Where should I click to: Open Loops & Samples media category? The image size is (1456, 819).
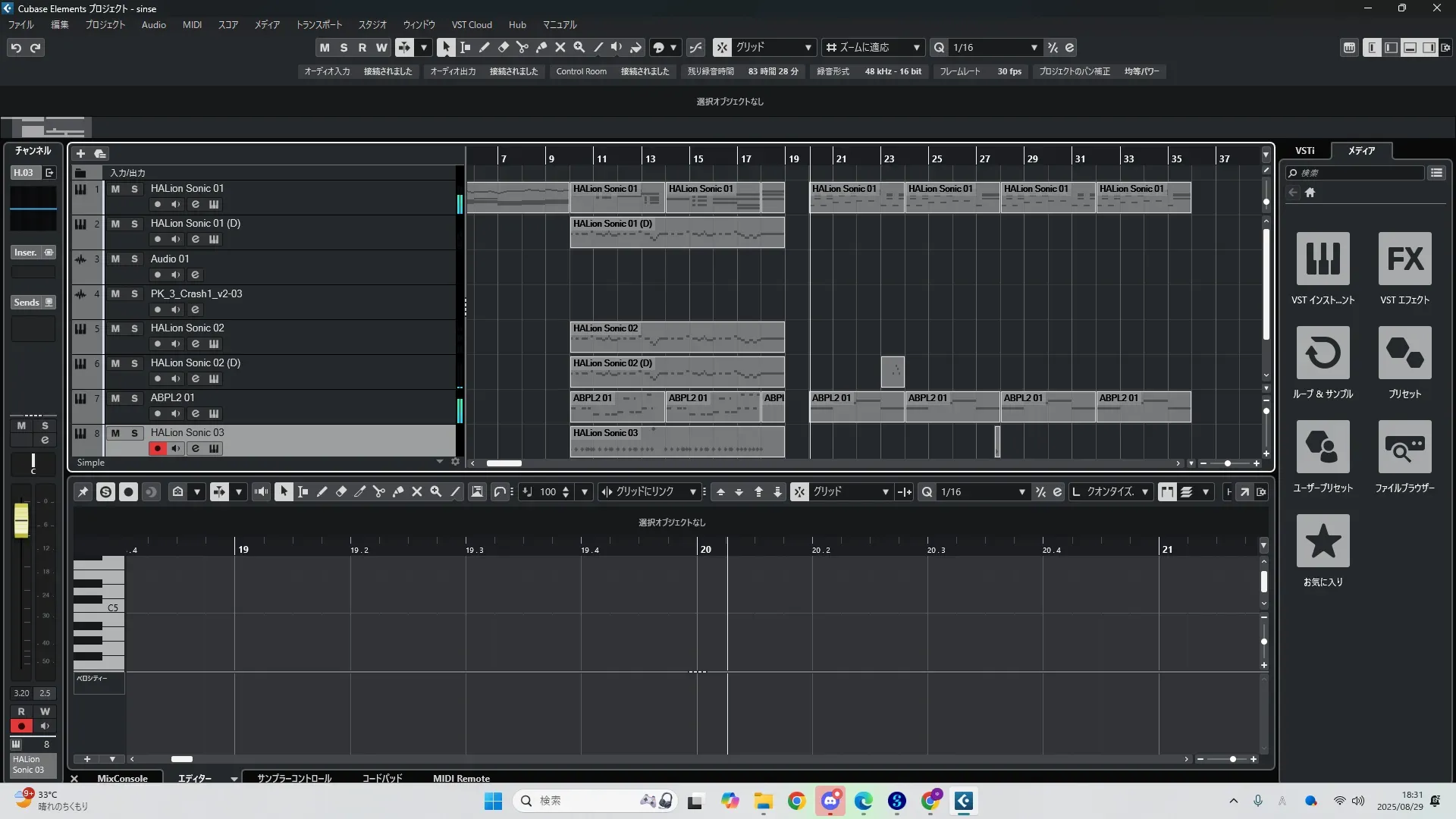point(1323,353)
